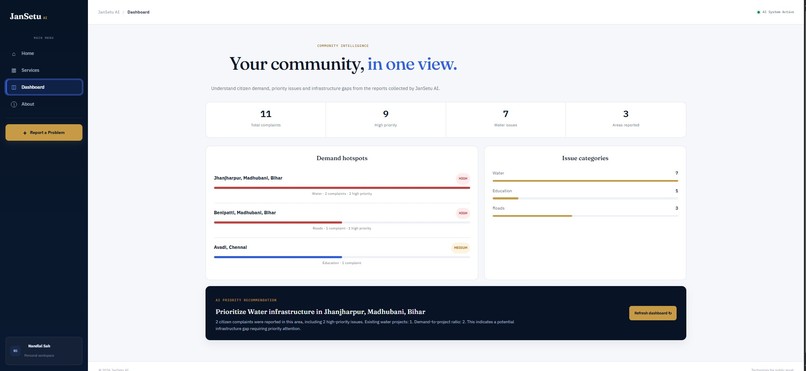Open the Services menu item
Image resolution: width=806 pixels, height=371 pixels.
pos(44,70)
